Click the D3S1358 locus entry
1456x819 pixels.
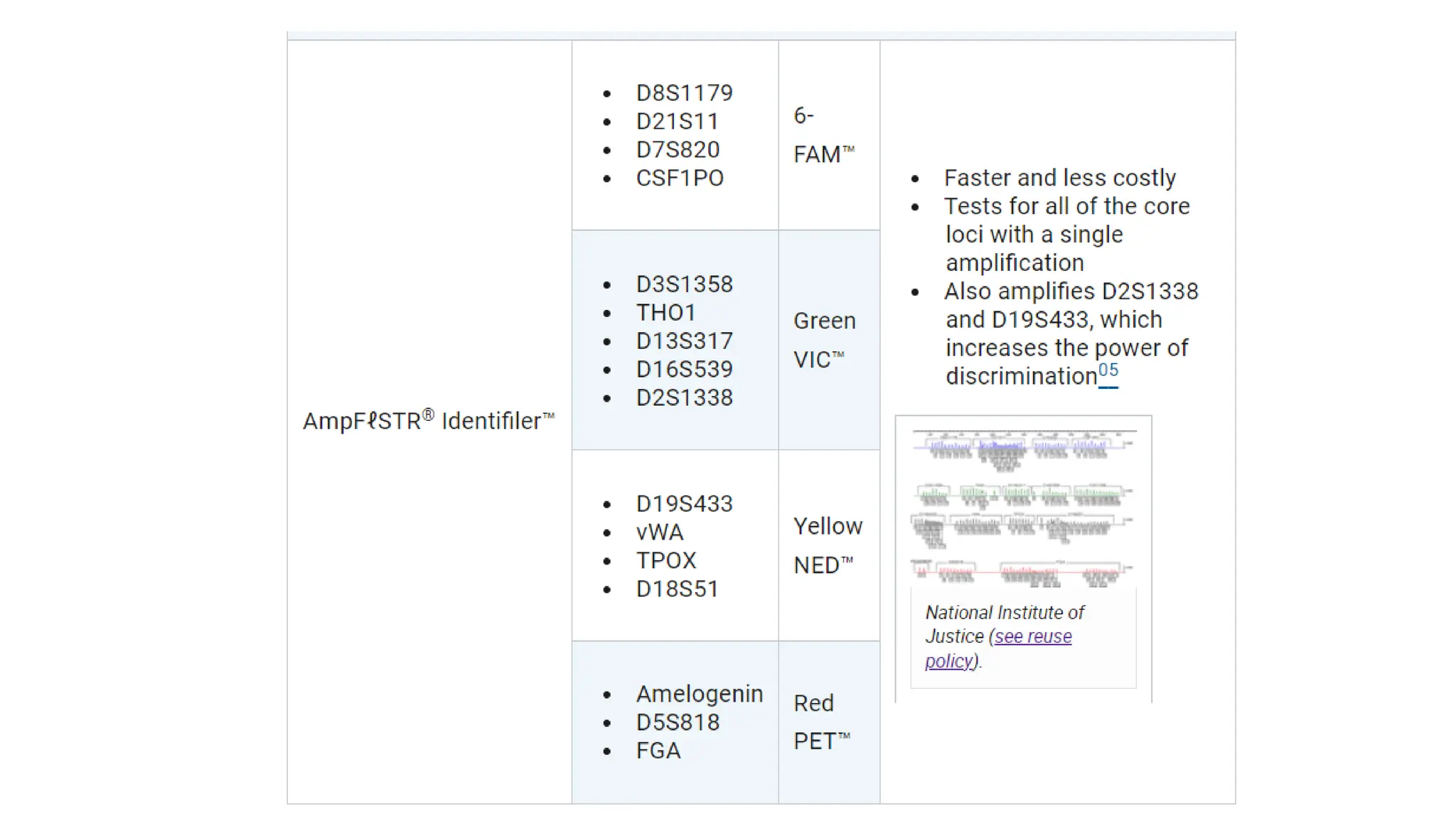[684, 284]
